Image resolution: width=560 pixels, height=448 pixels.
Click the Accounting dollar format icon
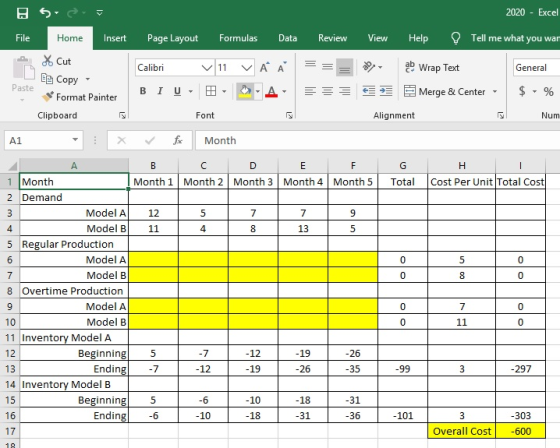[x=522, y=91]
